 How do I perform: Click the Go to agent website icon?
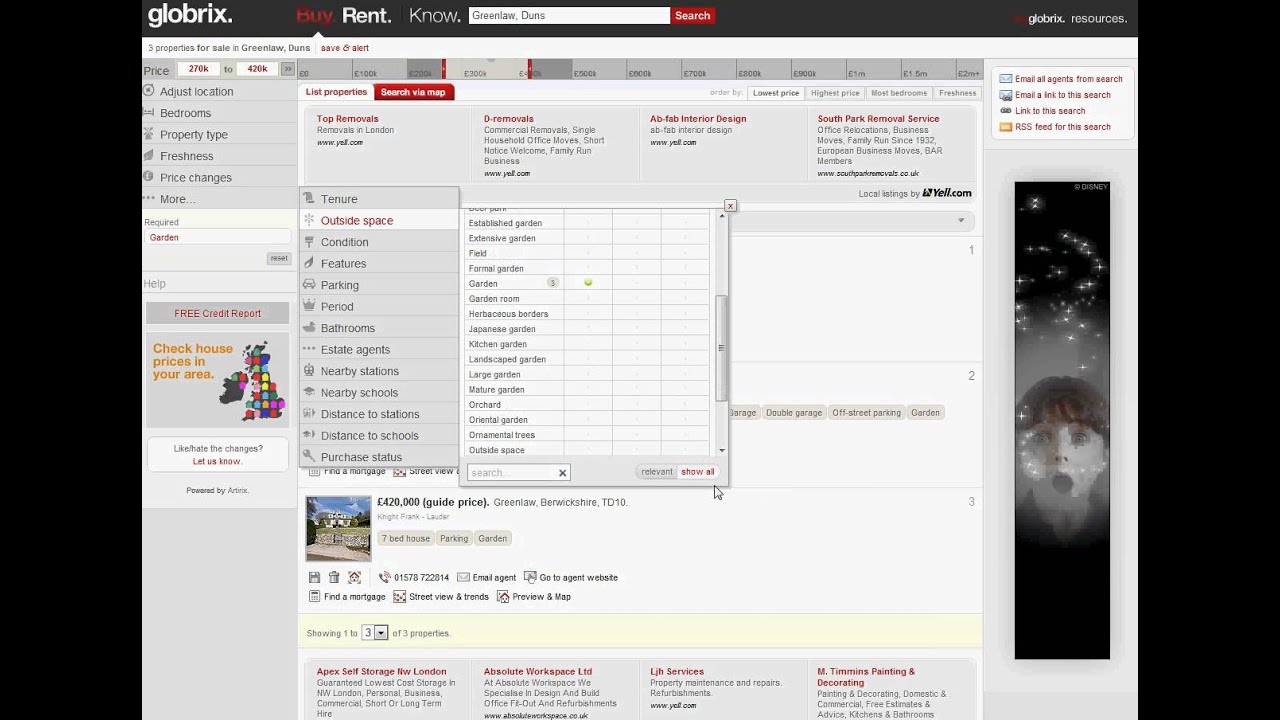tap(530, 578)
